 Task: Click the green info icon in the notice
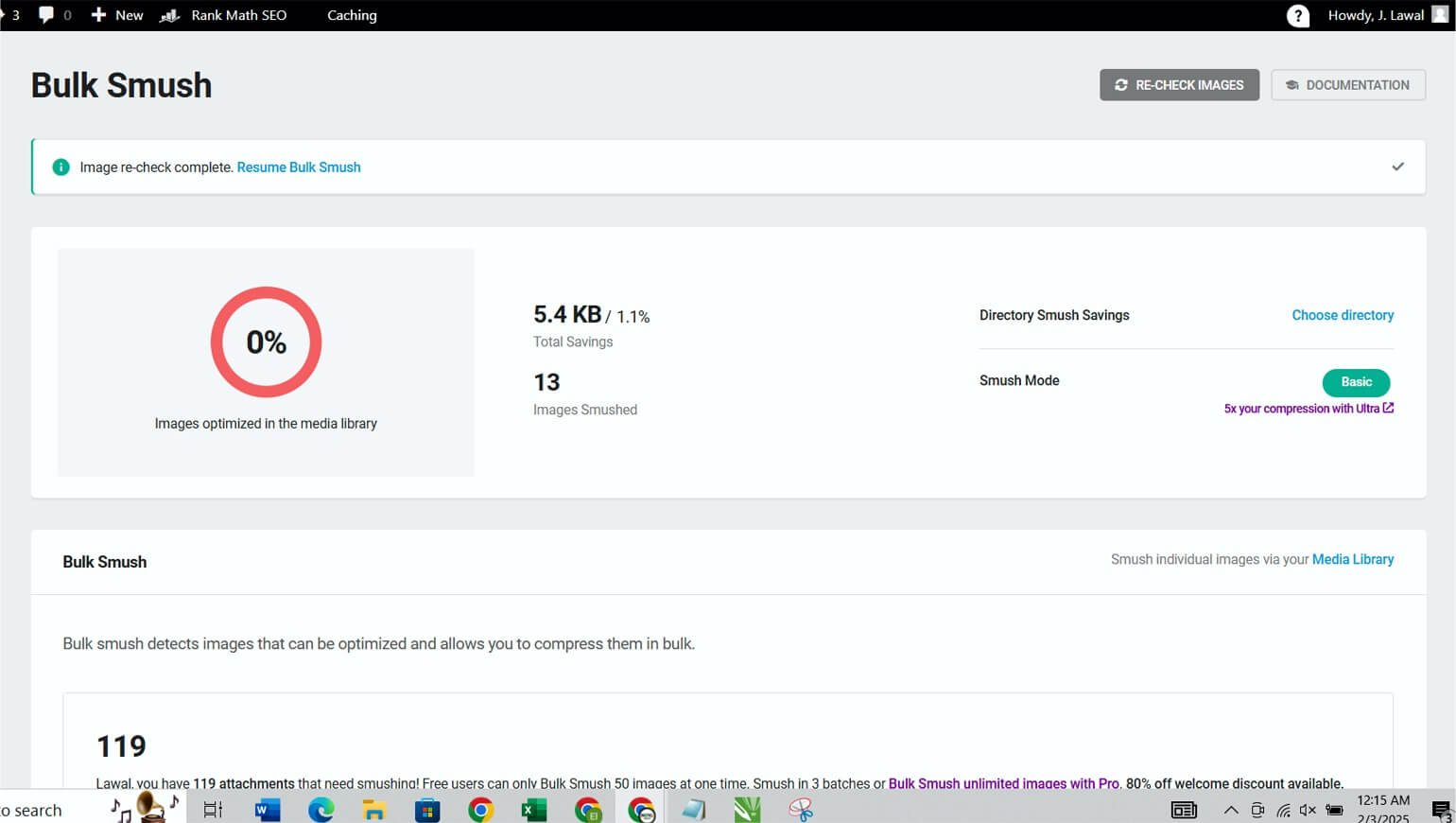[61, 167]
